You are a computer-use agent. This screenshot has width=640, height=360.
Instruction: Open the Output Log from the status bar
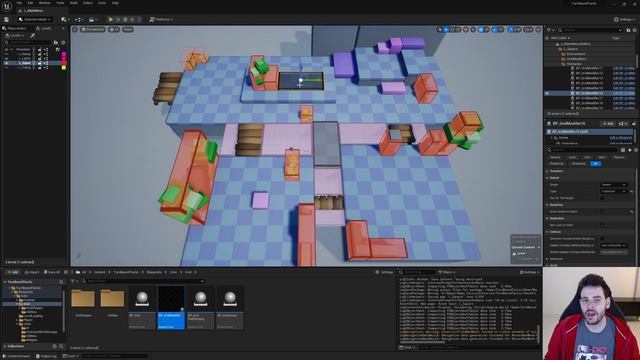point(46,356)
